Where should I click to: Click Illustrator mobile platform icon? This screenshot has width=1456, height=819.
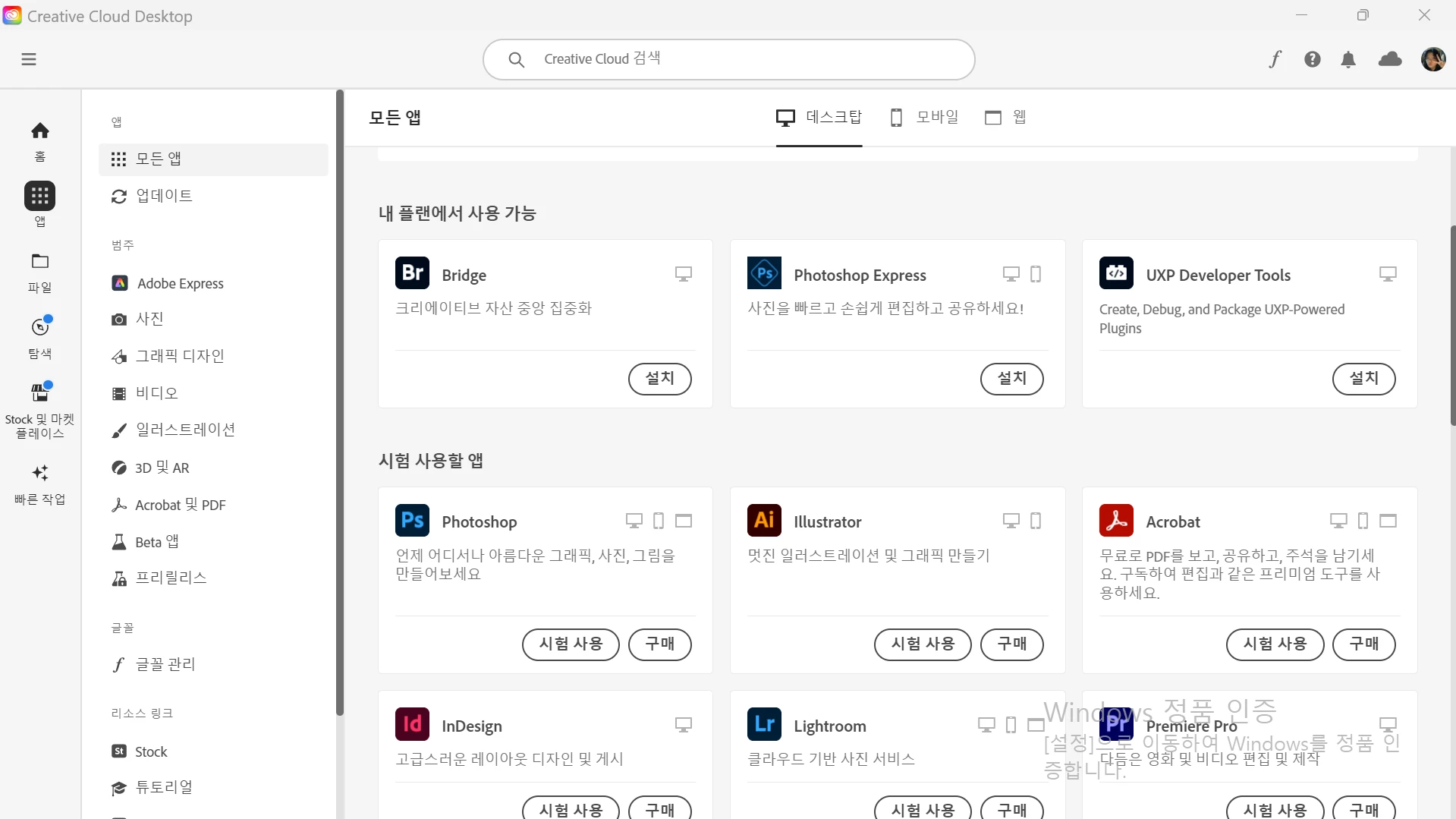pos(1036,521)
